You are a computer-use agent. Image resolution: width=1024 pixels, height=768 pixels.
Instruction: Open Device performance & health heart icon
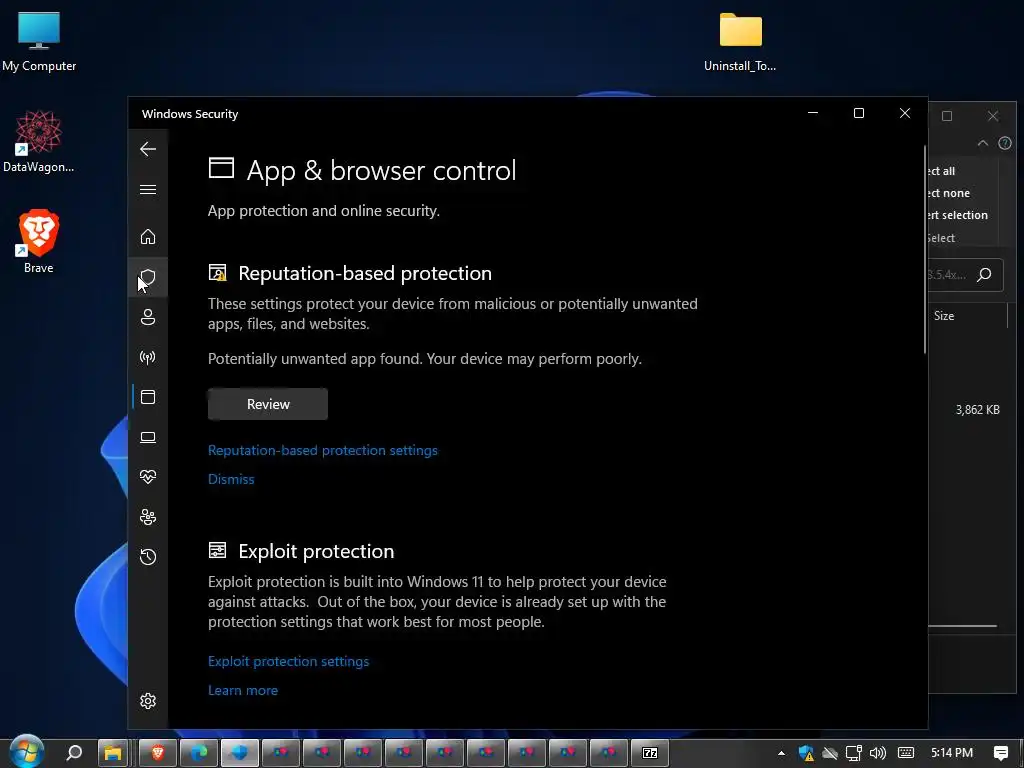[148, 477]
